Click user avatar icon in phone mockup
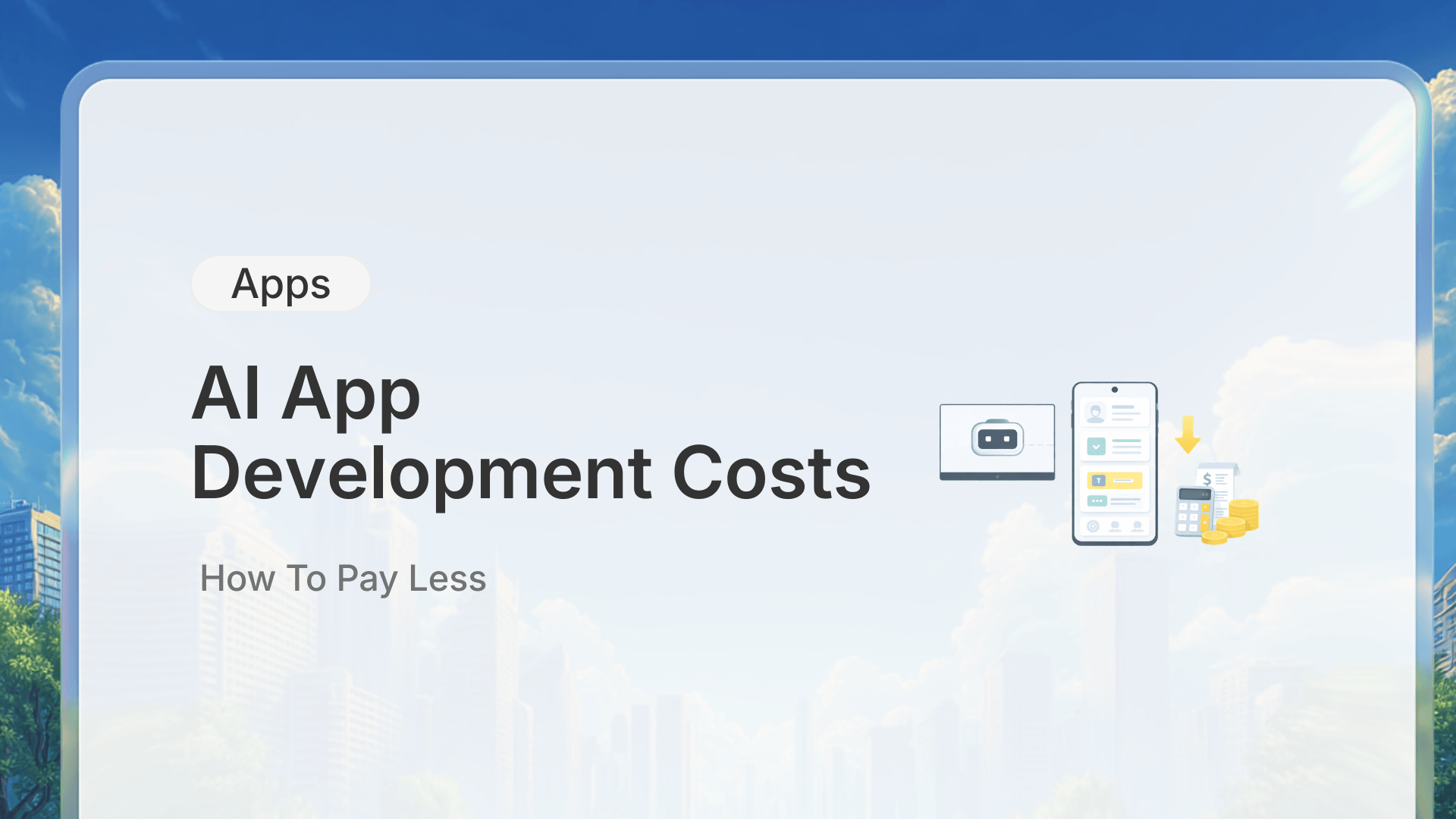 1095,413
